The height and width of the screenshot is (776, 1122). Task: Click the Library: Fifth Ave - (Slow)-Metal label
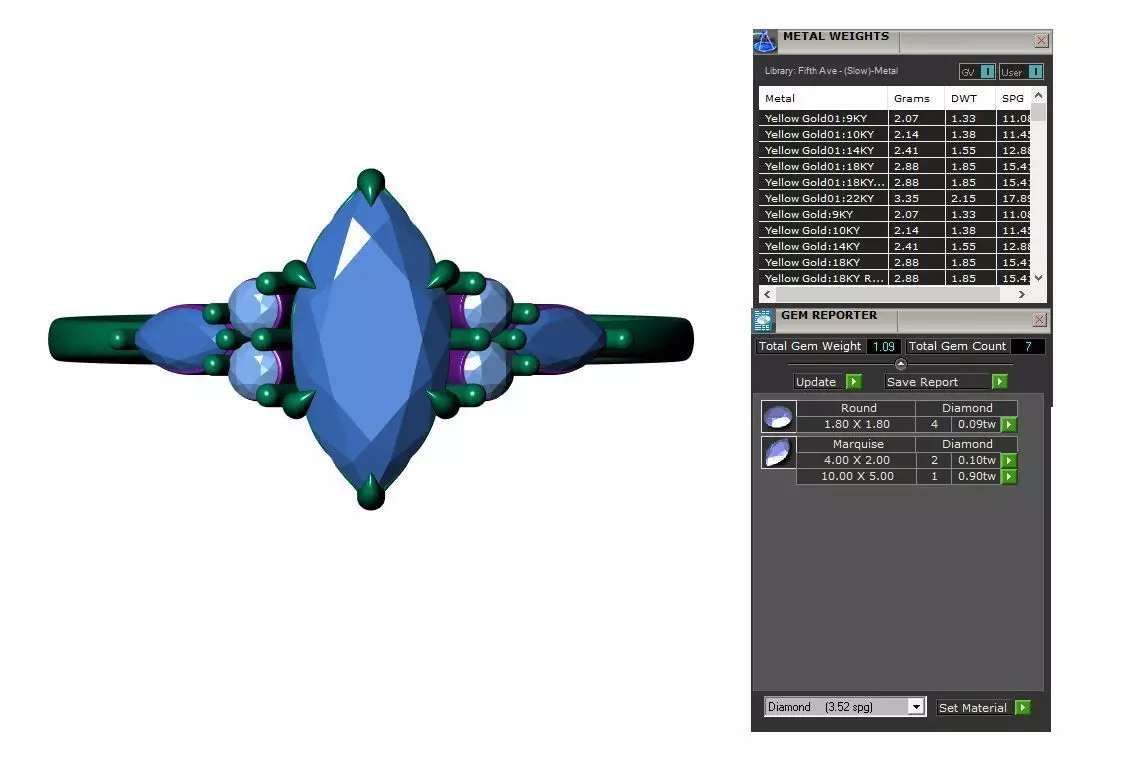pyautogui.click(x=831, y=71)
